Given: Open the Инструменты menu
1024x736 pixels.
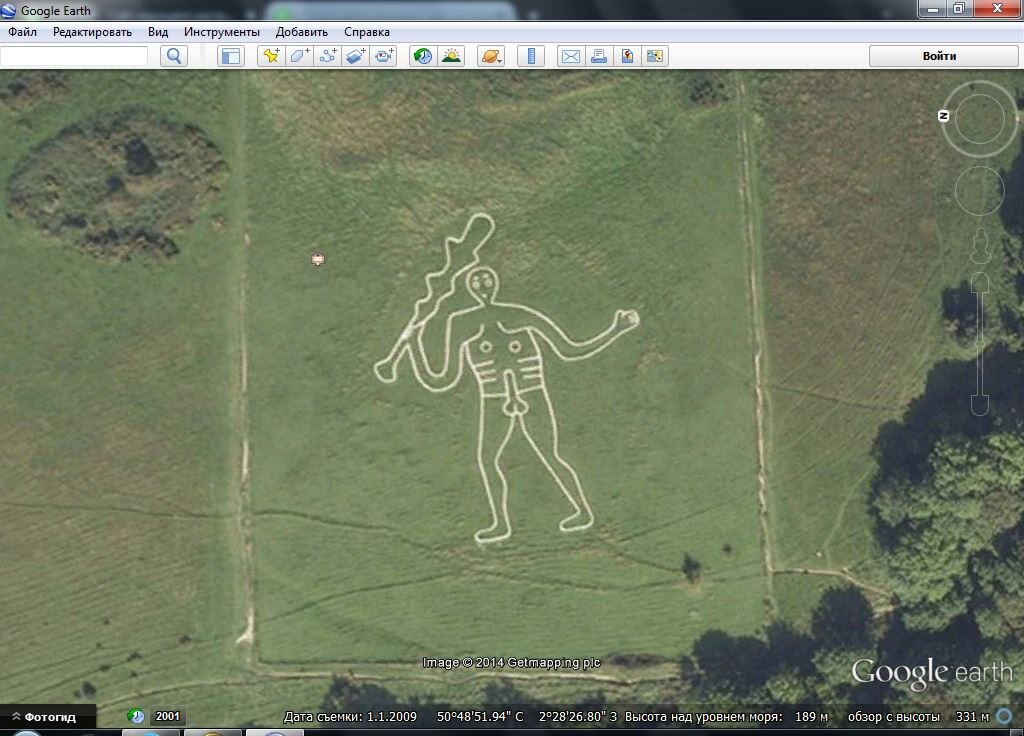Looking at the screenshot, I should [221, 32].
